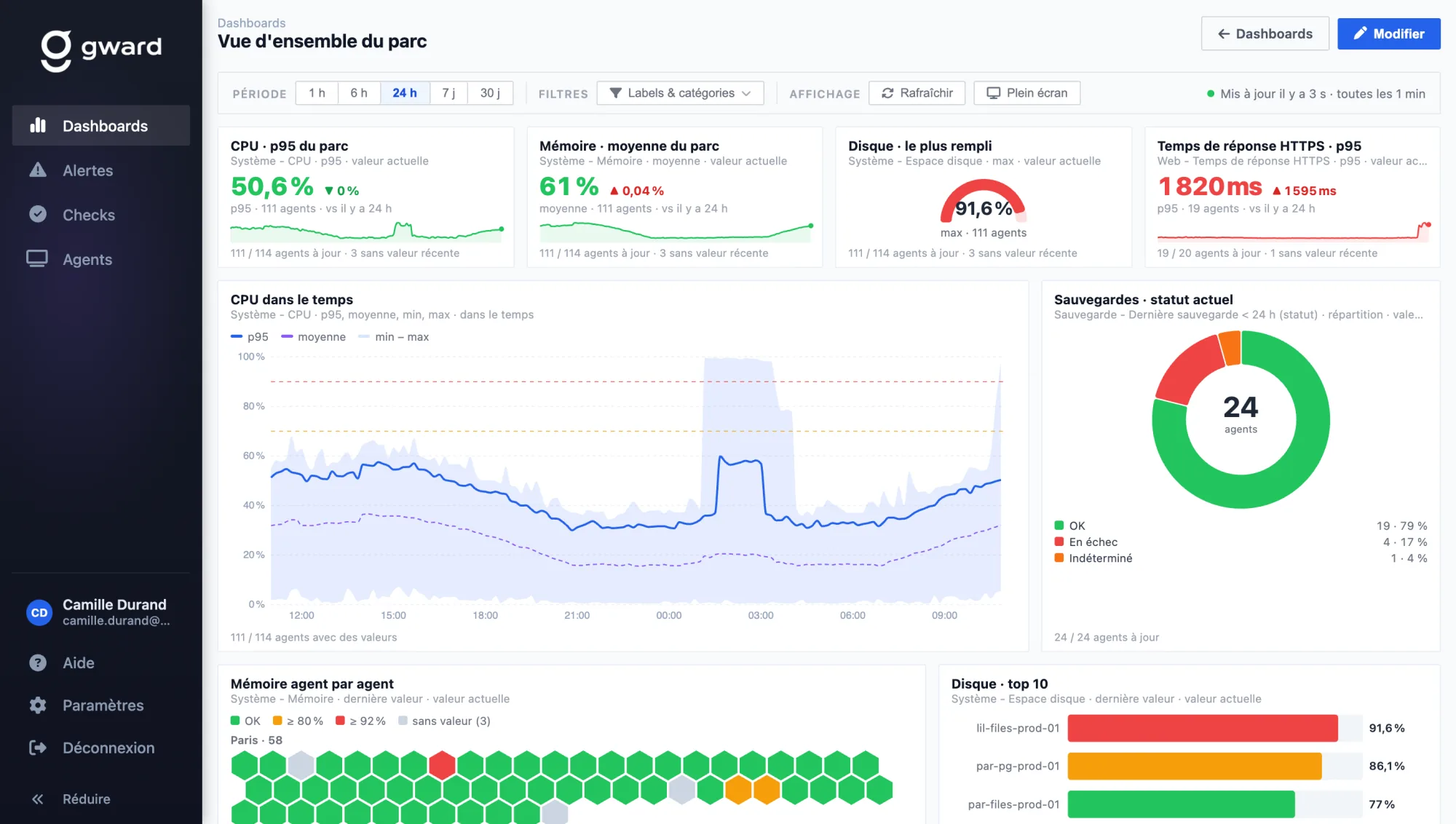The image size is (1456, 824).
Task: Click the Déconnexion logout icon
Action: click(x=38, y=748)
